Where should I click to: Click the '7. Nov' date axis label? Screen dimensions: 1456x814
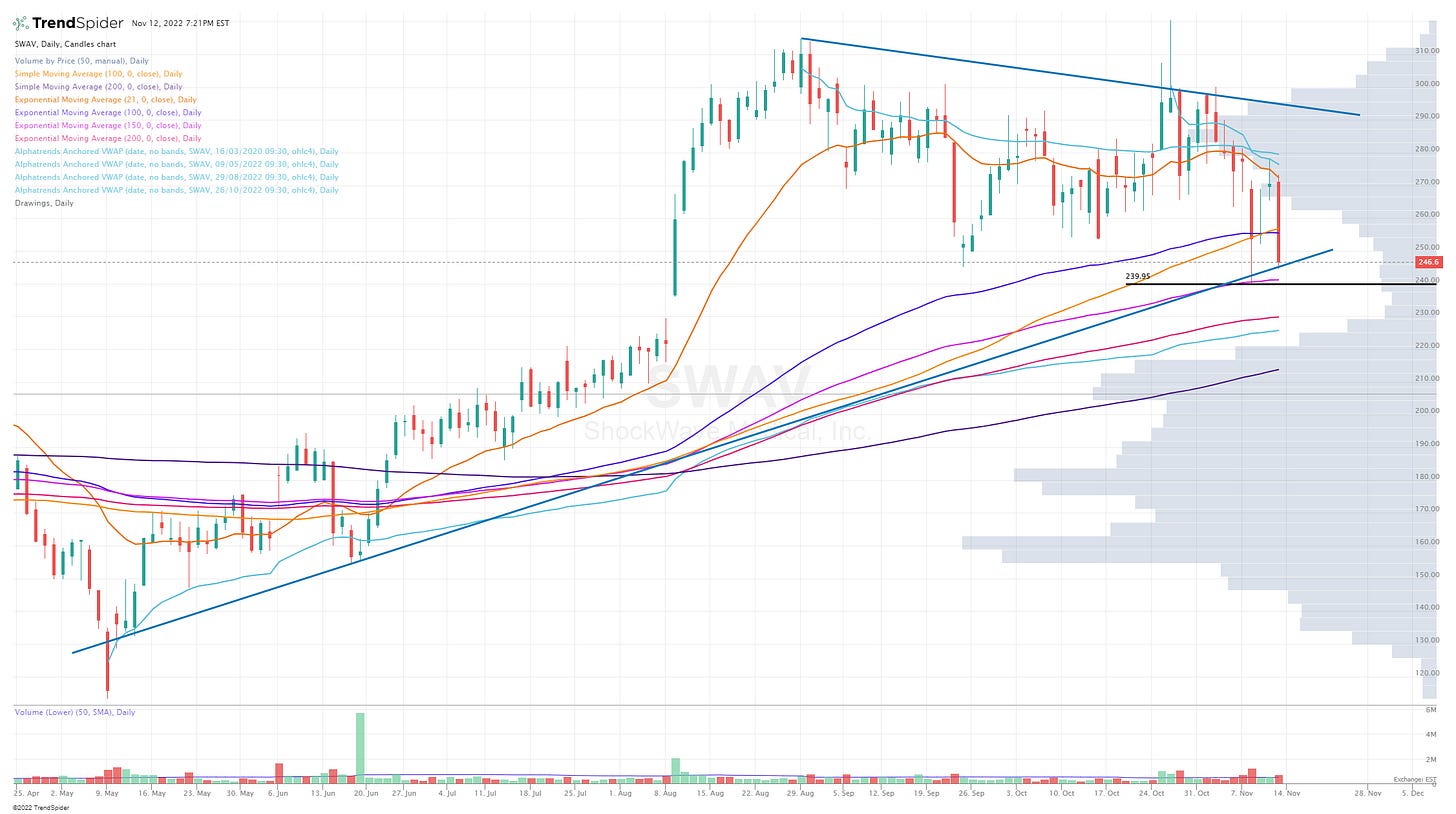[x=1241, y=792]
